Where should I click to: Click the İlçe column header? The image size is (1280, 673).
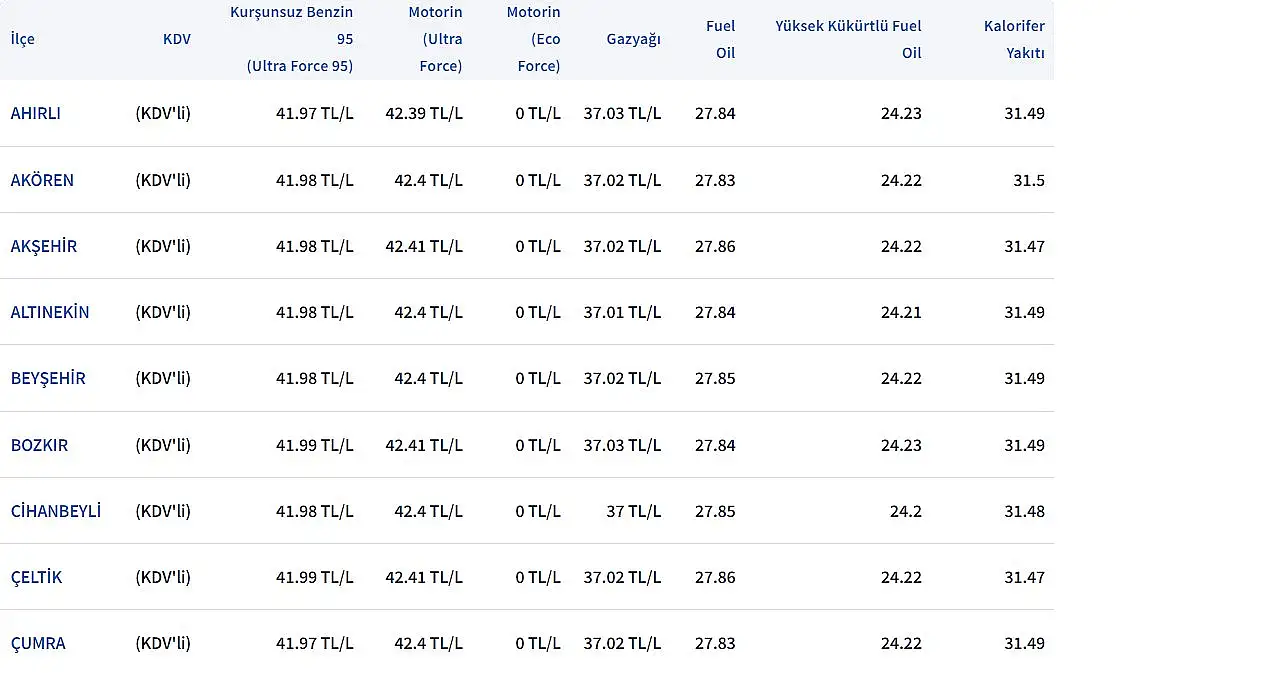point(22,39)
